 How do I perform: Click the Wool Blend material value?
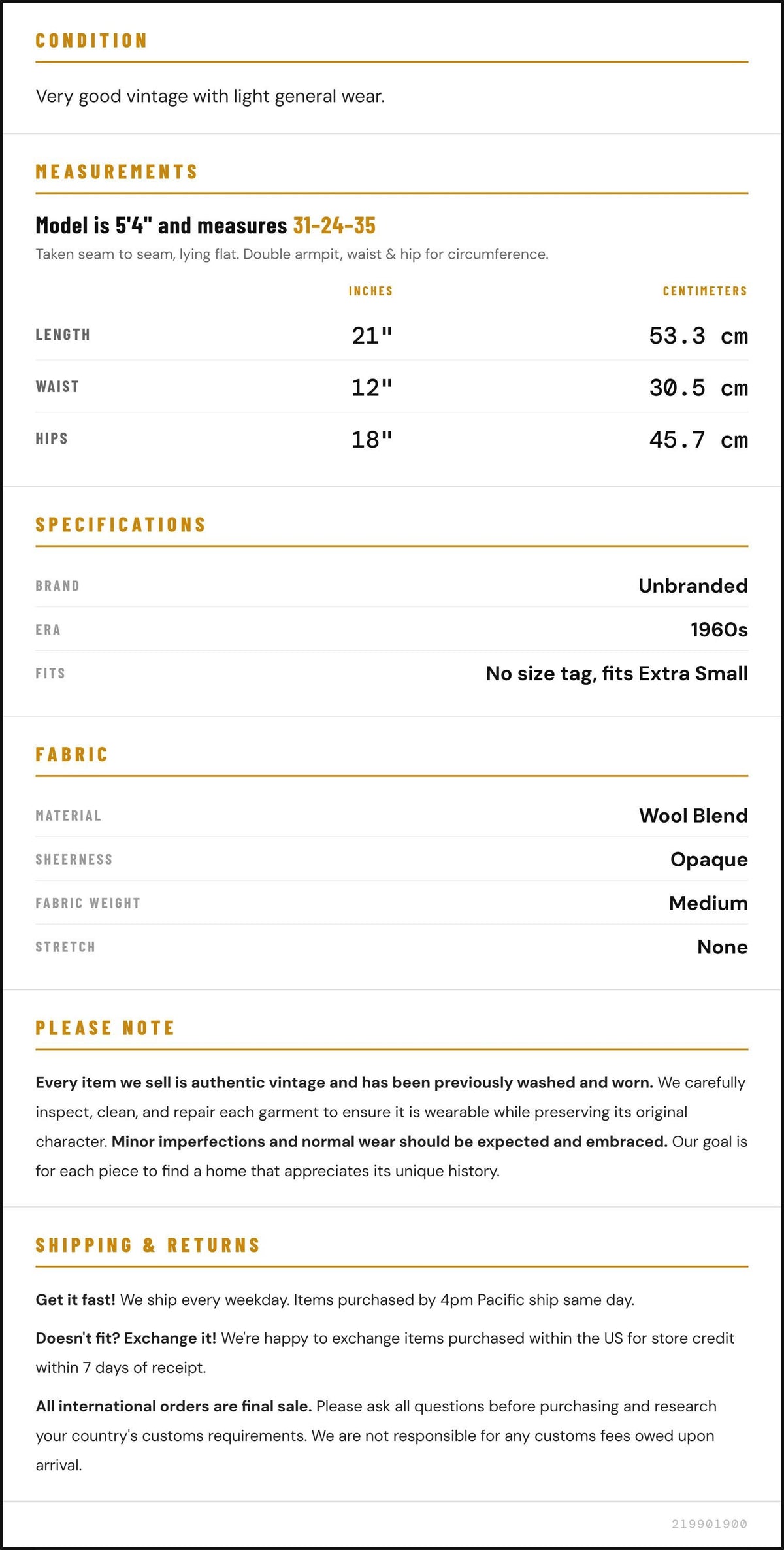[x=694, y=816]
